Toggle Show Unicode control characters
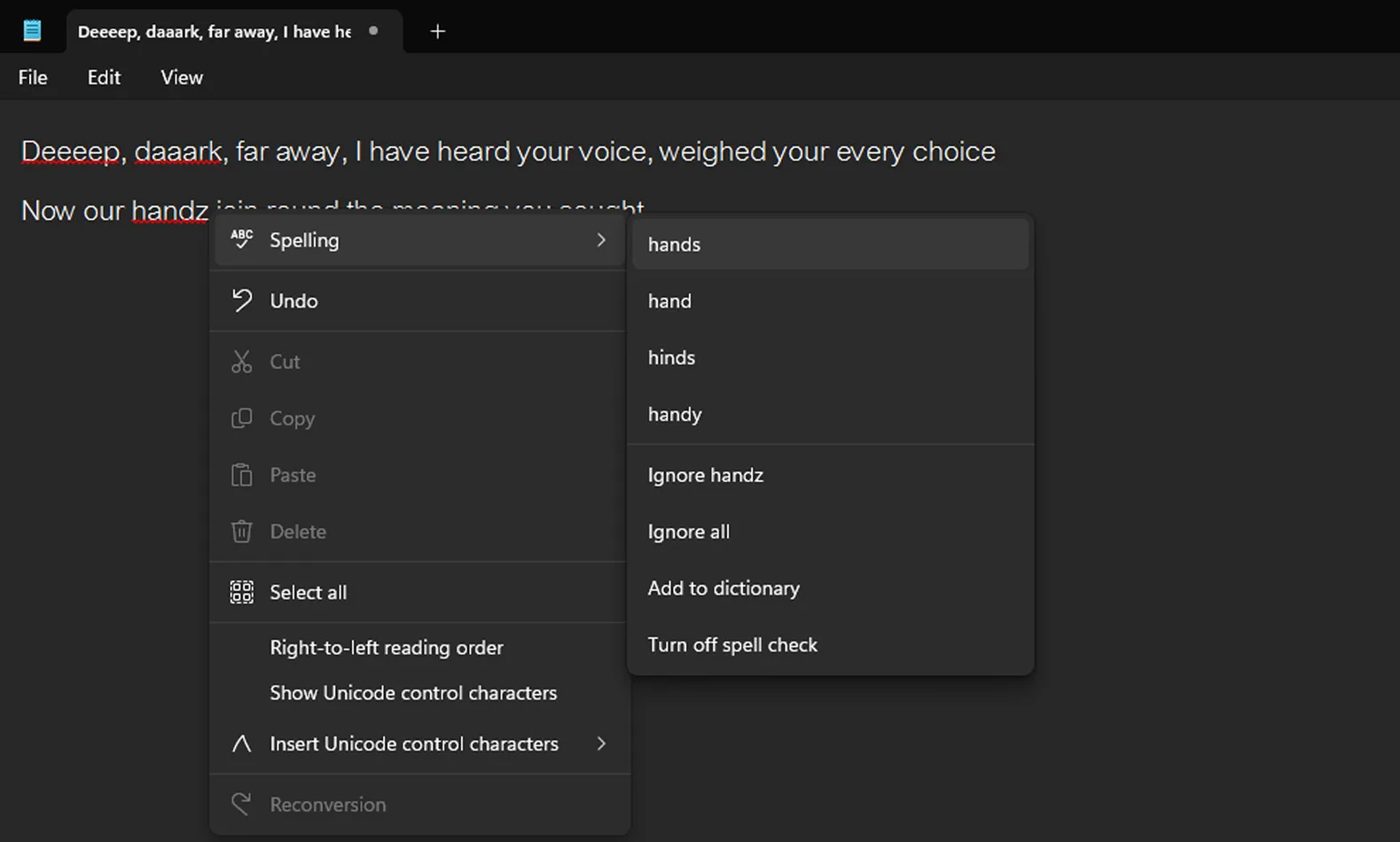Screen dimensions: 1400x842 coord(413,693)
